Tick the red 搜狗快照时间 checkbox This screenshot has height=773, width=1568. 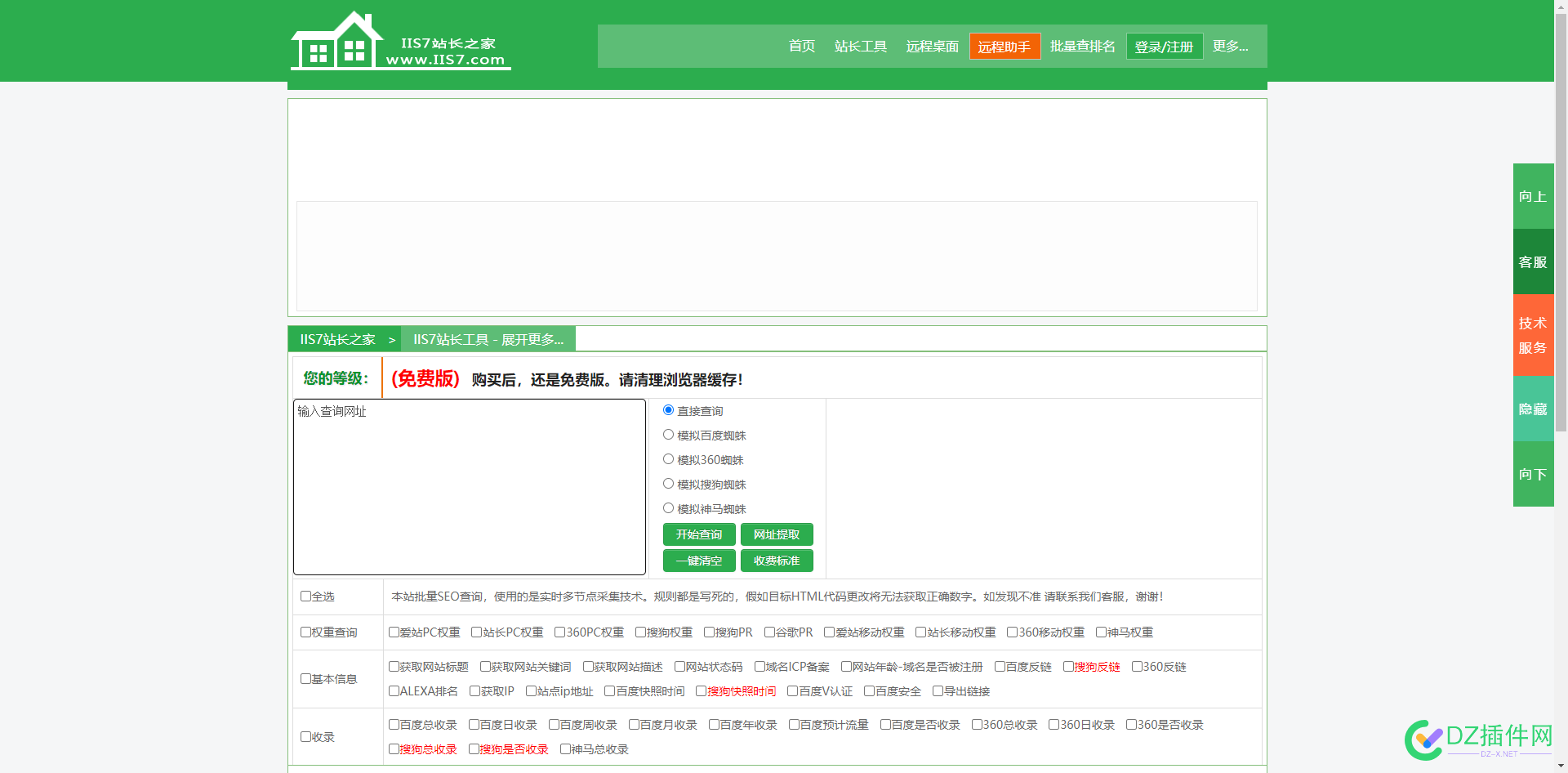point(701,691)
